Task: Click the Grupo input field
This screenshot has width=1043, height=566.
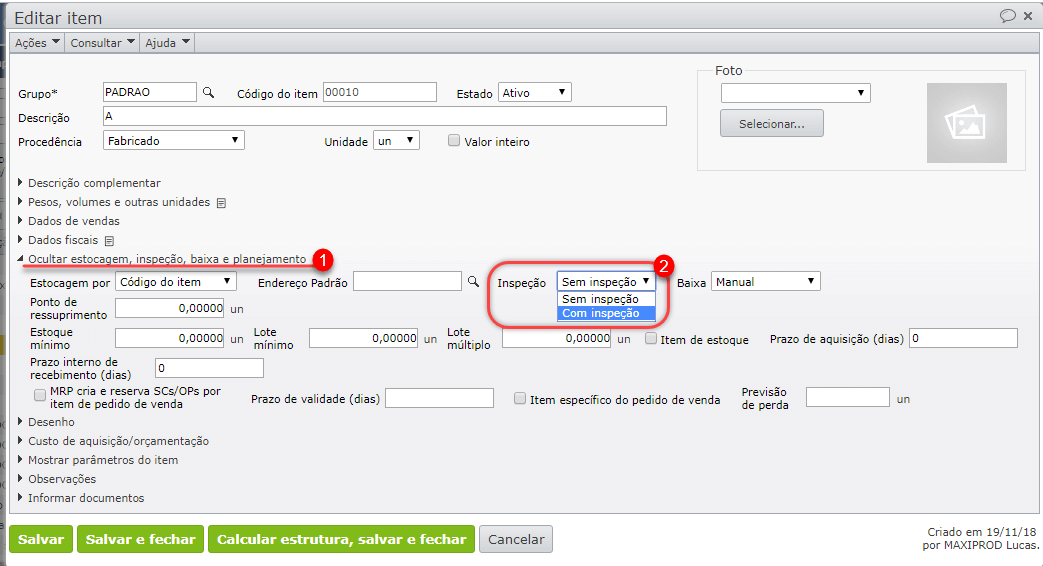Action: pos(150,92)
